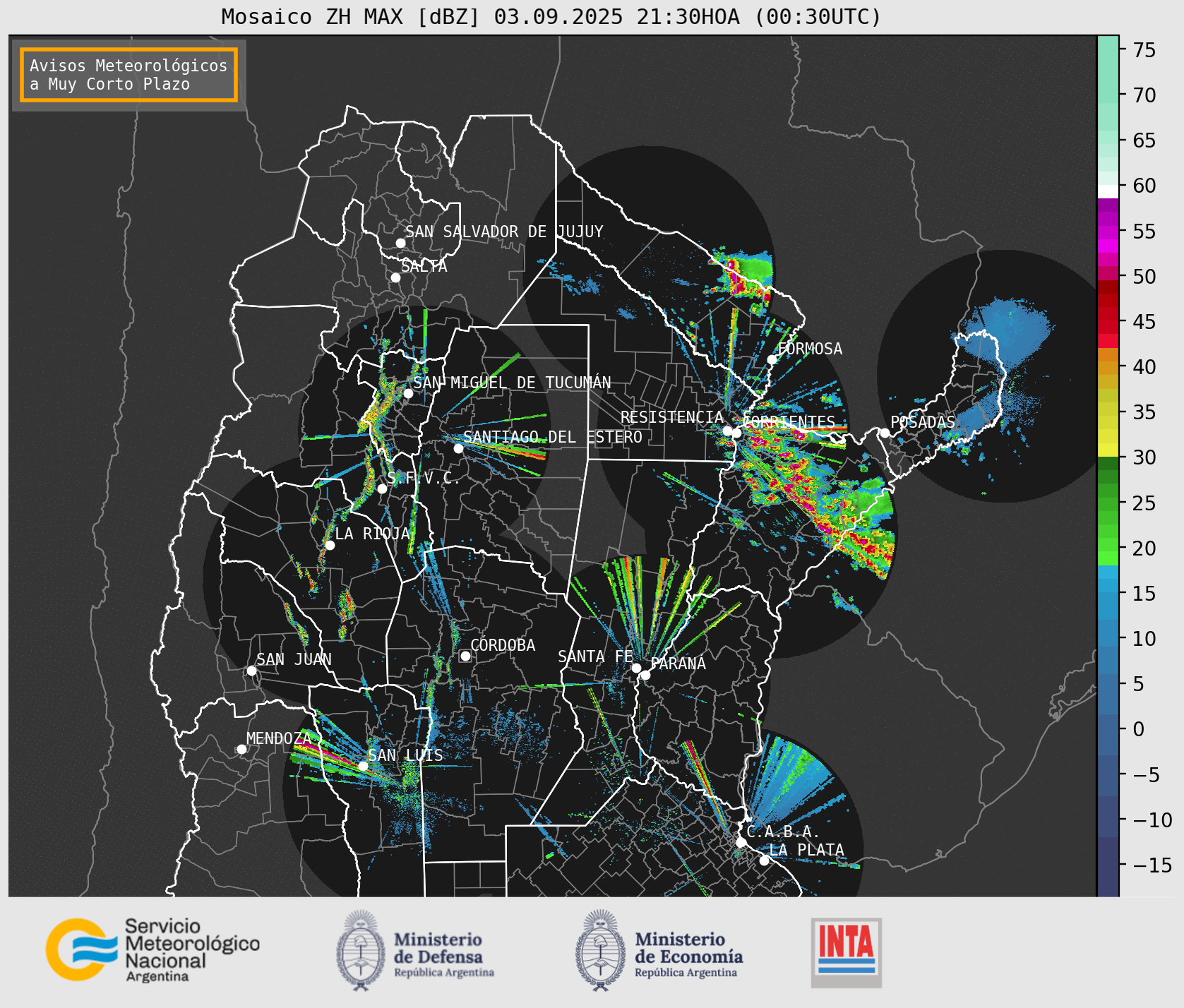Click the INTA logo
The width and height of the screenshot is (1184, 1008).
[847, 952]
